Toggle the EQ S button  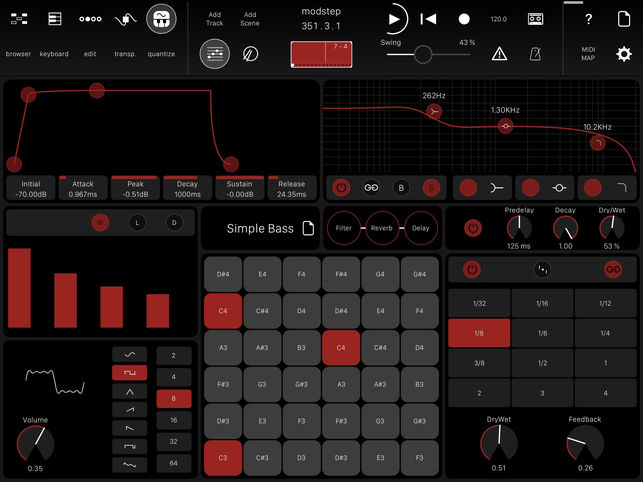tap(431, 188)
